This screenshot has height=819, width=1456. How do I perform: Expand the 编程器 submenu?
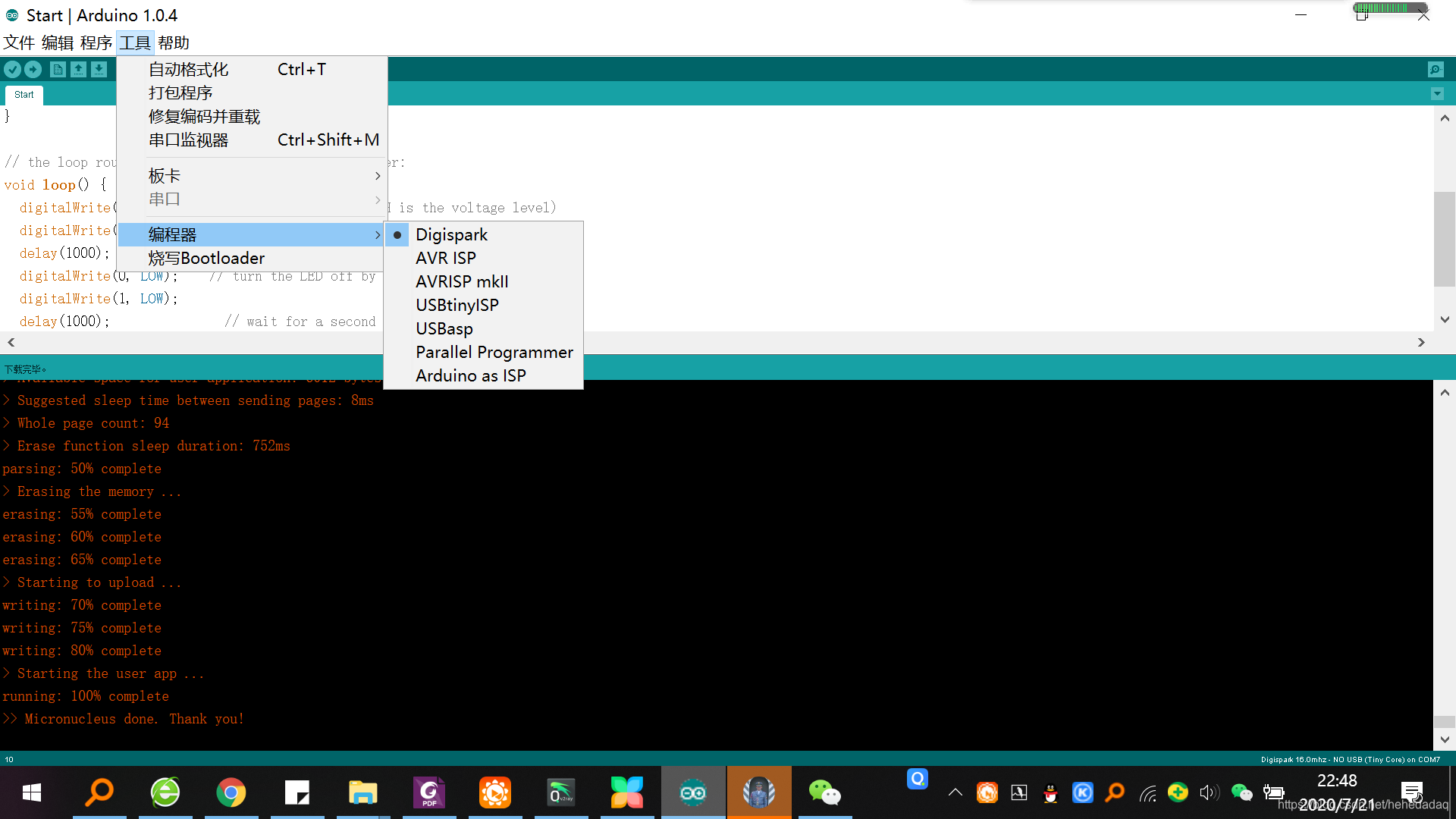point(253,234)
